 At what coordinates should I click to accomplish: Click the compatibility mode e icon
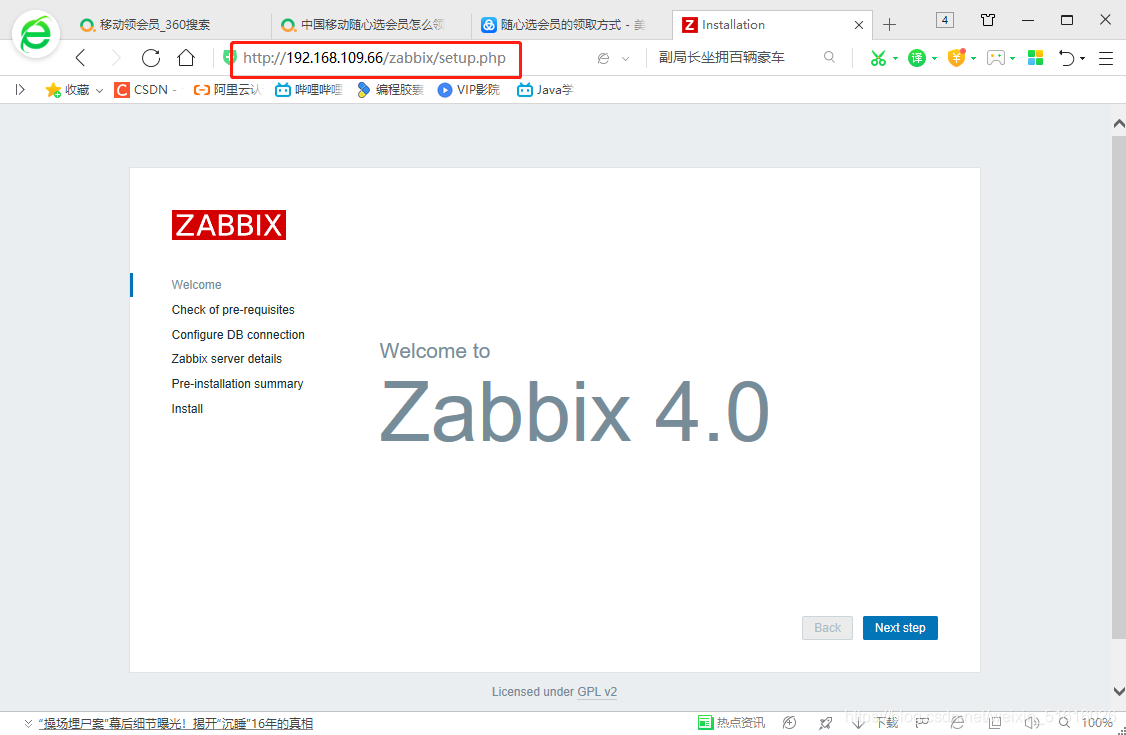click(x=603, y=59)
